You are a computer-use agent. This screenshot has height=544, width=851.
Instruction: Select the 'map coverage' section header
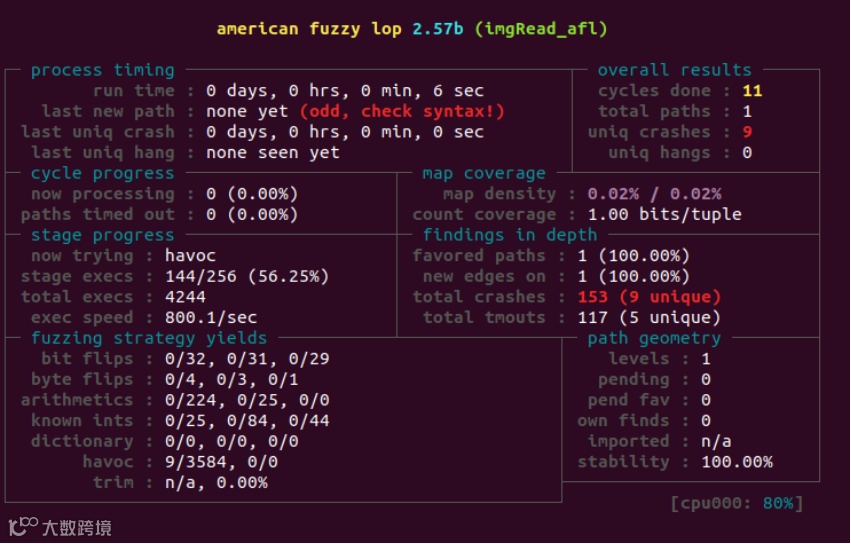coord(484,173)
